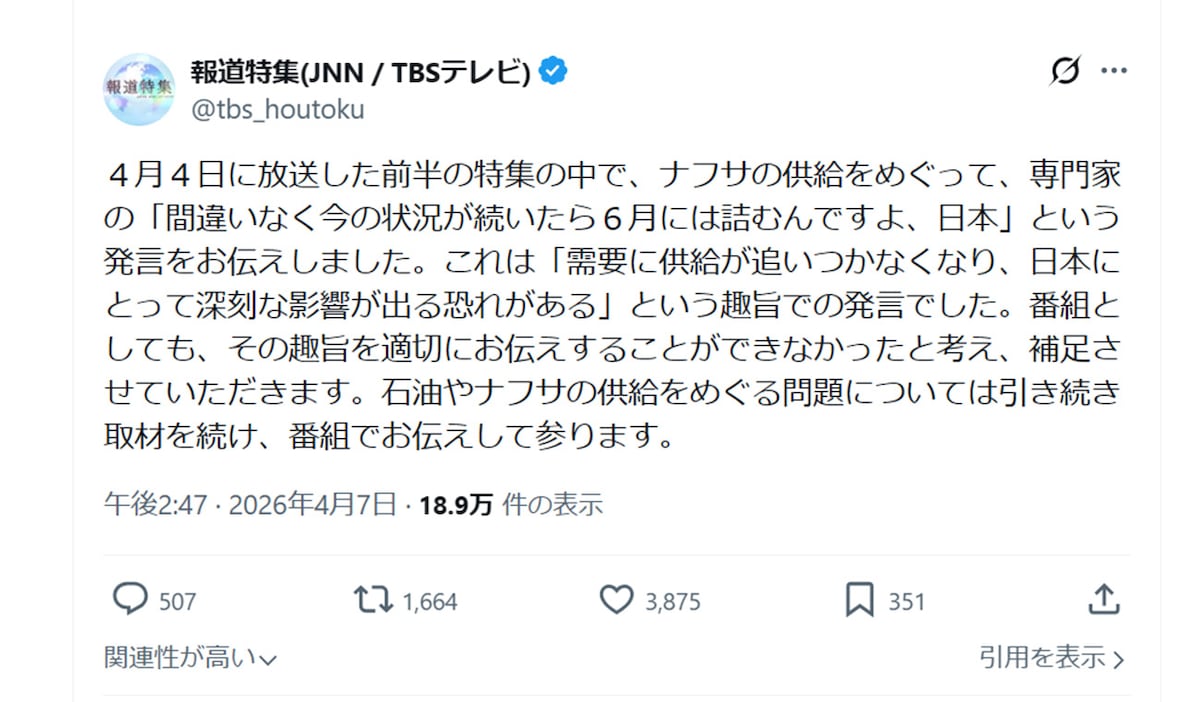Click the reply speech bubble icon
This screenshot has width=1200, height=702.
tap(130, 599)
